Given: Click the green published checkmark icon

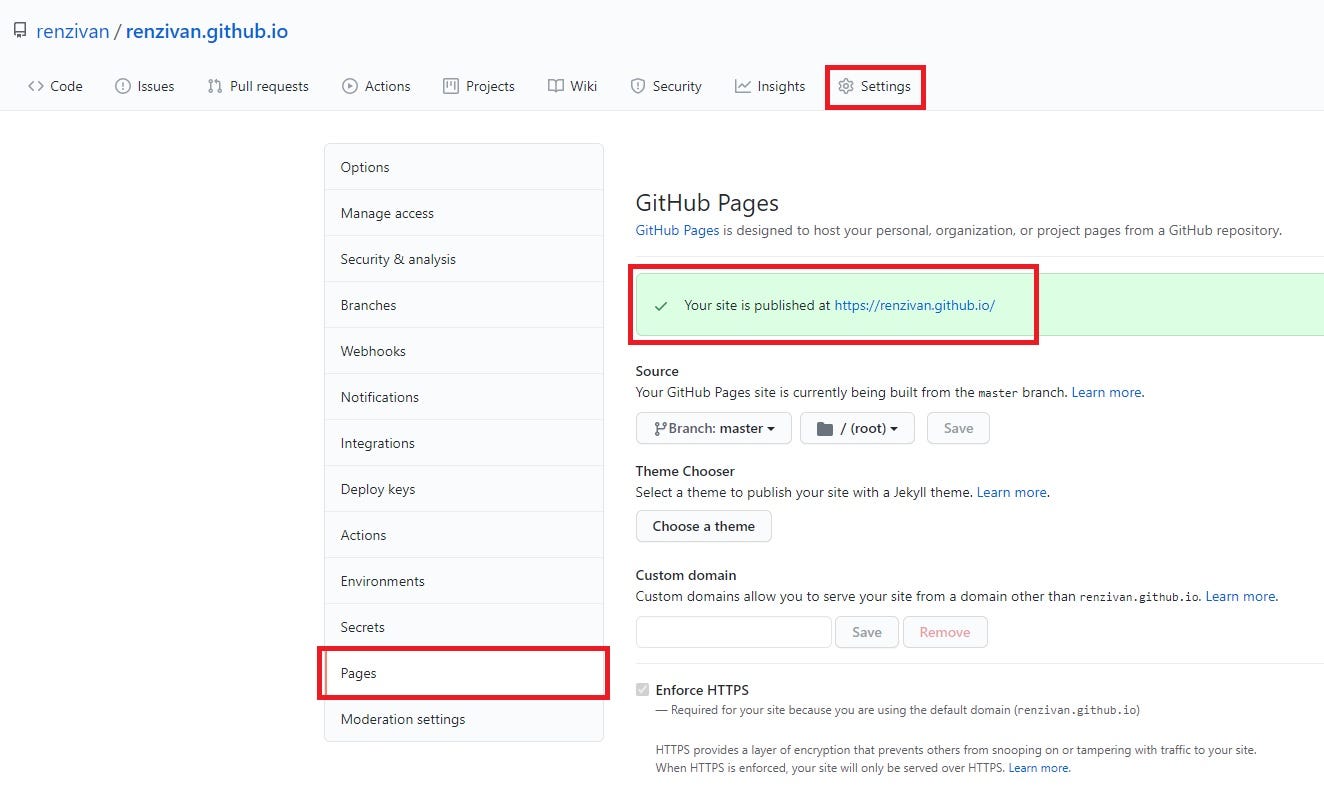Looking at the screenshot, I should pyautogui.click(x=660, y=306).
